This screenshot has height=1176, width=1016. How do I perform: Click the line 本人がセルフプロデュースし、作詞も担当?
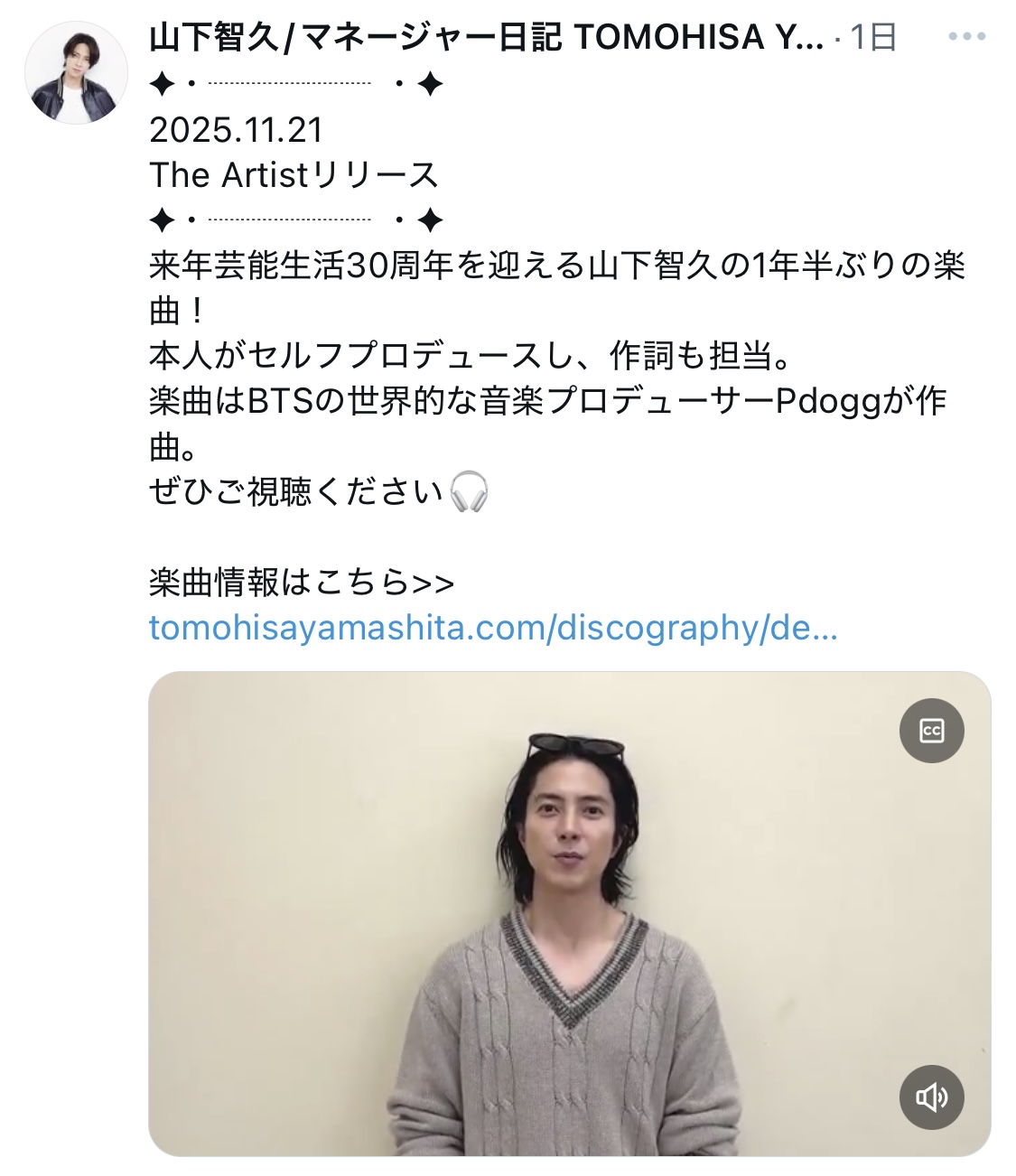pyautogui.click(x=471, y=357)
